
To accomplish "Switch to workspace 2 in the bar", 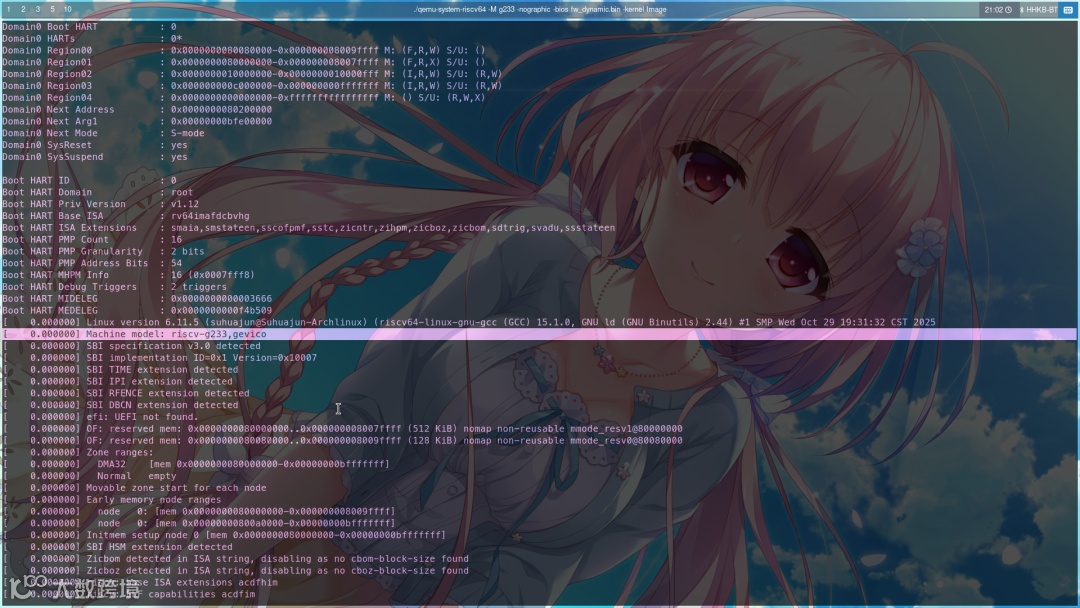I will tap(23, 9).
